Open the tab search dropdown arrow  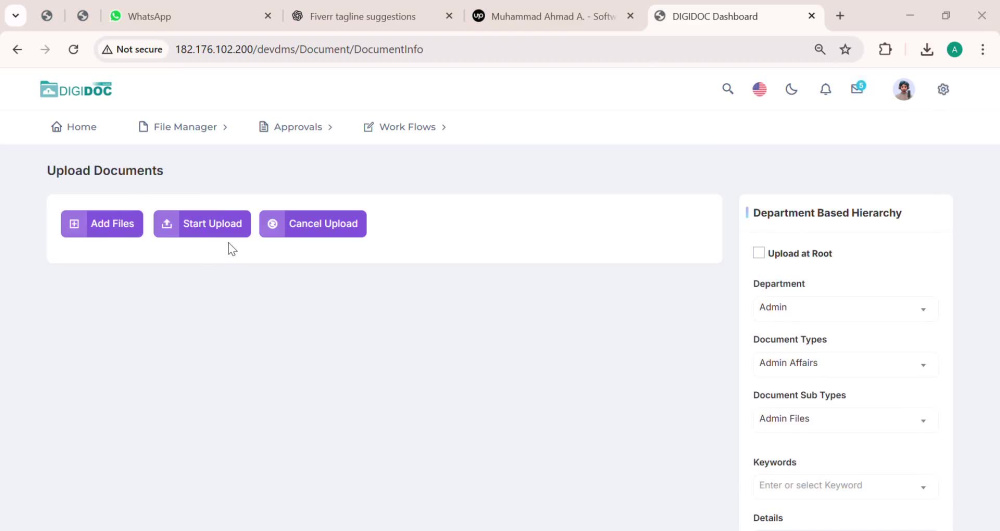click(15, 16)
